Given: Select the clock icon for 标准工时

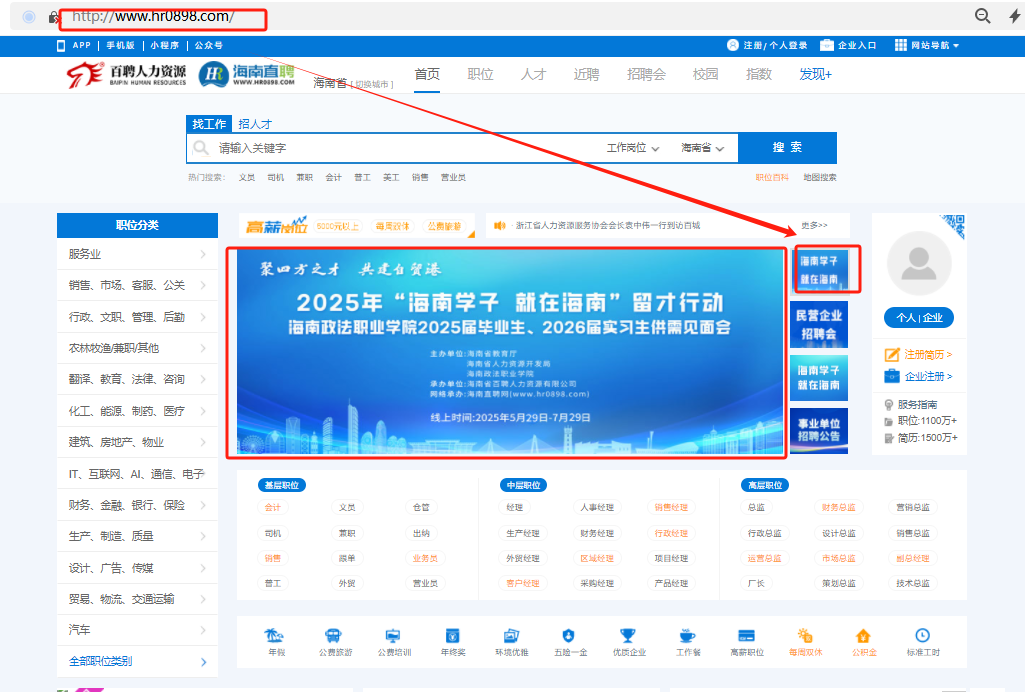Looking at the screenshot, I should (x=921, y=635).
